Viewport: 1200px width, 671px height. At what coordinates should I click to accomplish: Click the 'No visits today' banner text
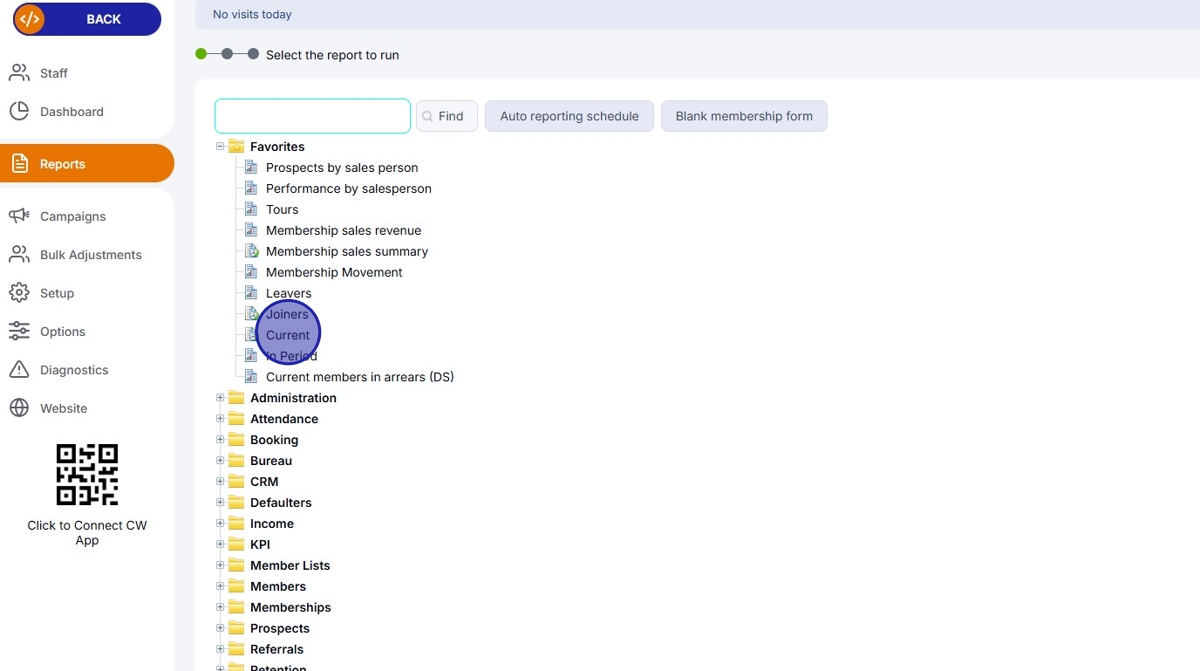point(252,15)
